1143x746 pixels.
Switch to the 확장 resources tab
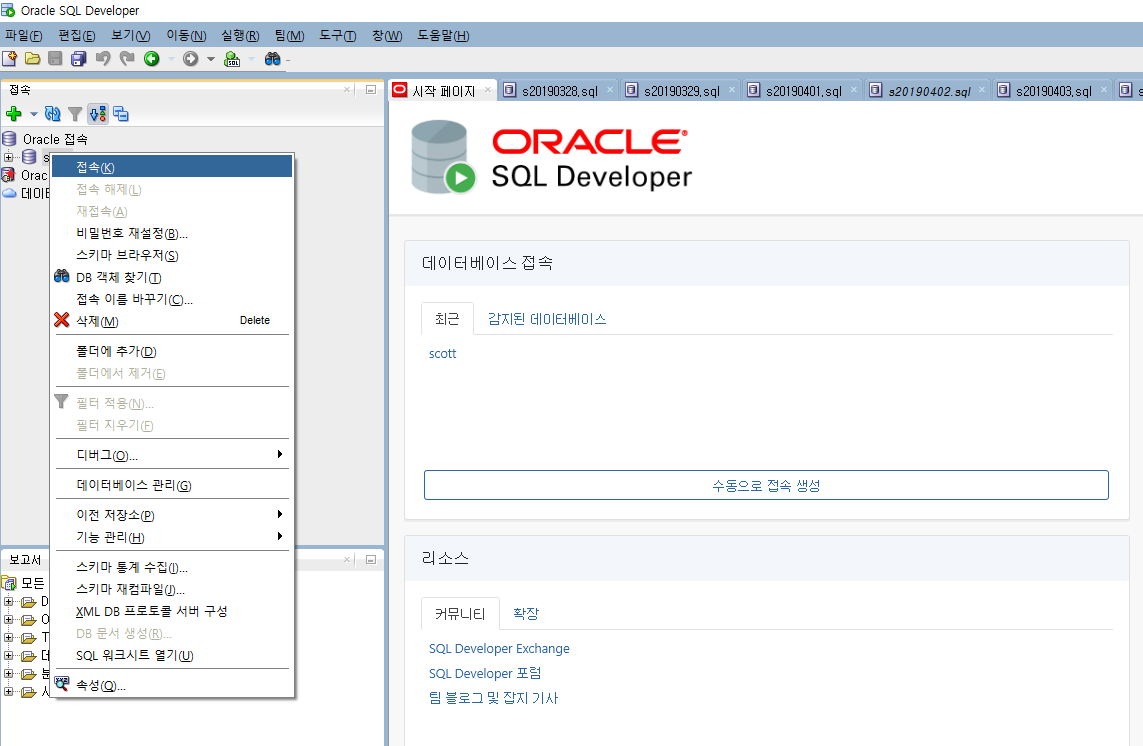click(526, 613)
